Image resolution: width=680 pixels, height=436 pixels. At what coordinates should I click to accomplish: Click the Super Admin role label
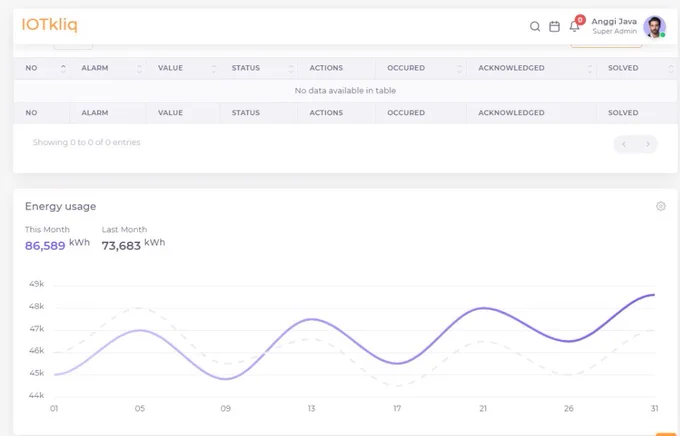(615, 31)
